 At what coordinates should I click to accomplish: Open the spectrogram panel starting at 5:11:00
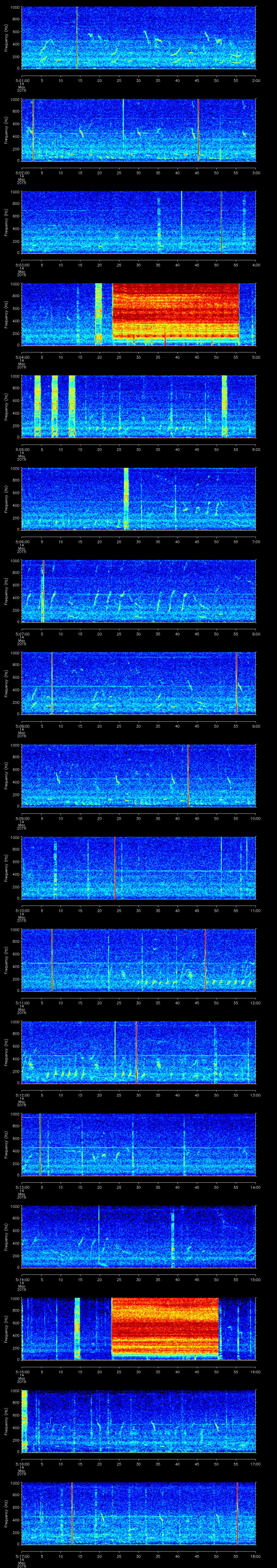(x=138, y=960)
